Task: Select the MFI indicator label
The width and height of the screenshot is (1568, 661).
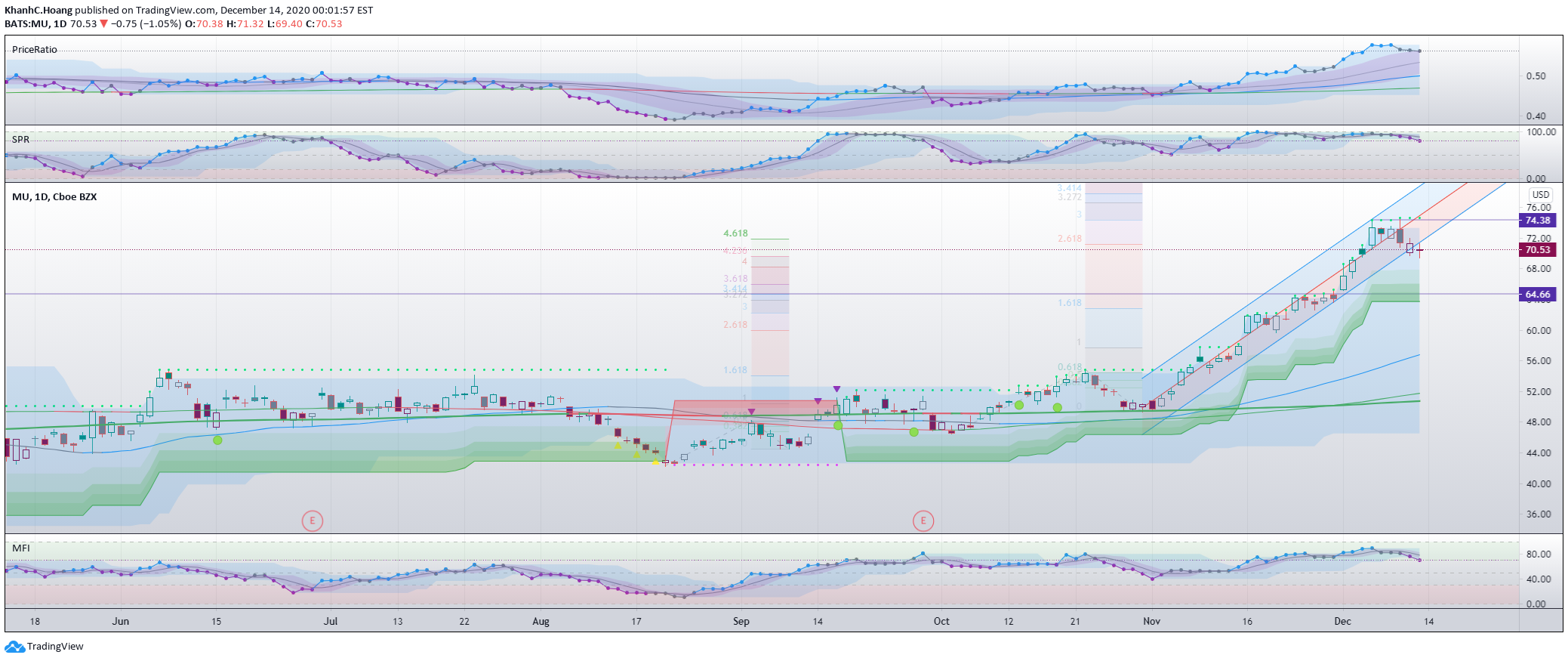Action: tap(20, 548)
